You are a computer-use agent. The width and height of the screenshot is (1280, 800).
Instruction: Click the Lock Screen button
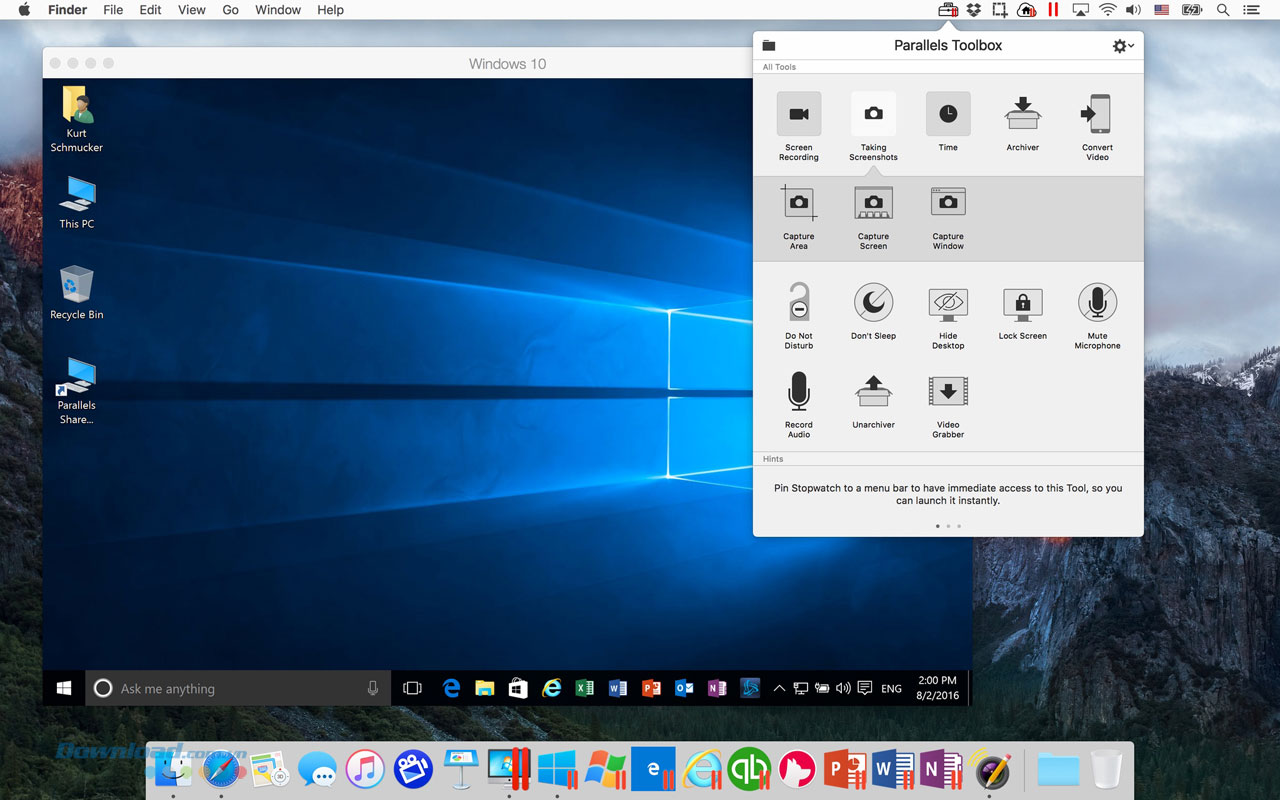point(1022,303)
